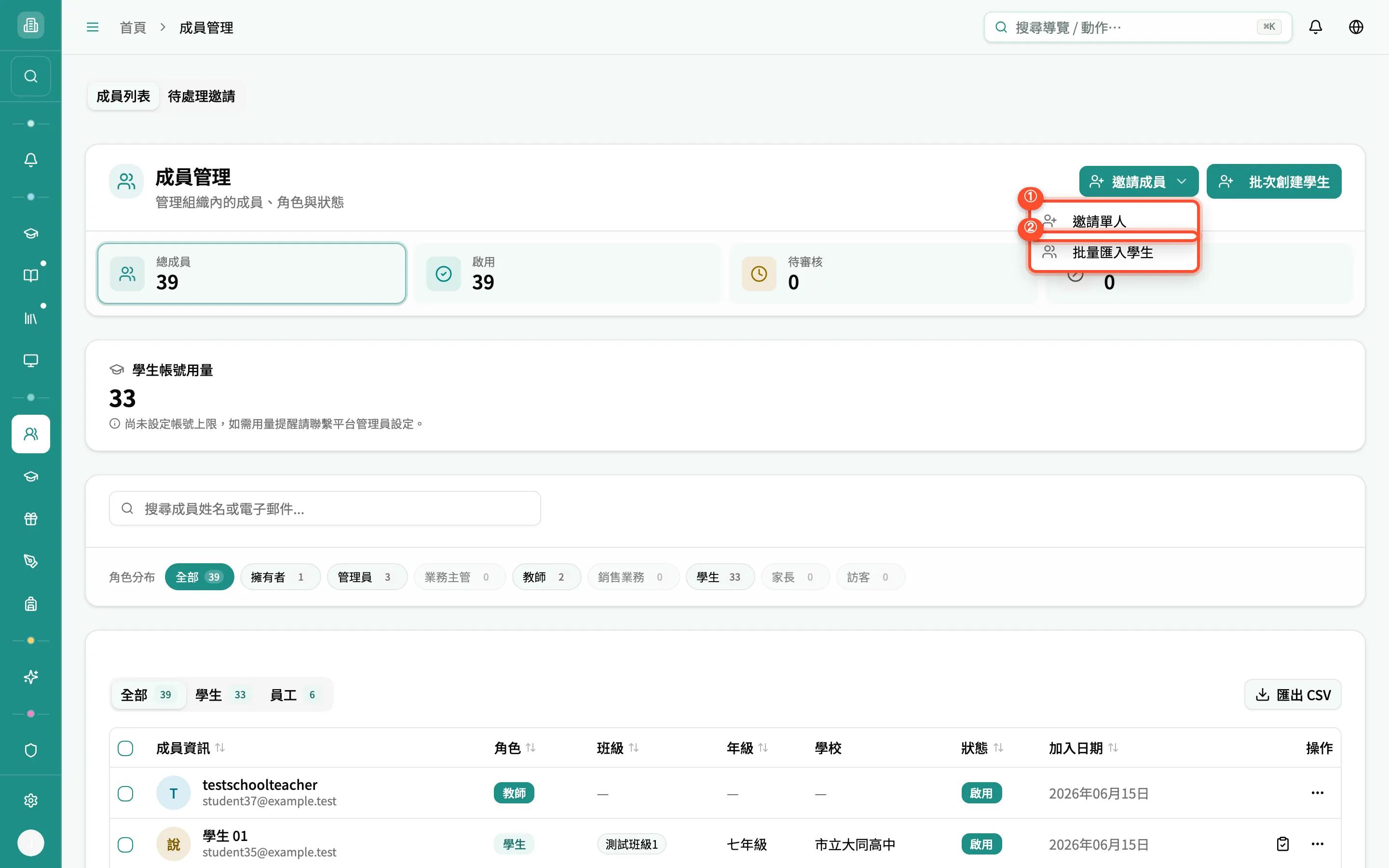Click the info icon beside account limit note
This screenshot has width=1389, height=868.
[x=115, y=424]
